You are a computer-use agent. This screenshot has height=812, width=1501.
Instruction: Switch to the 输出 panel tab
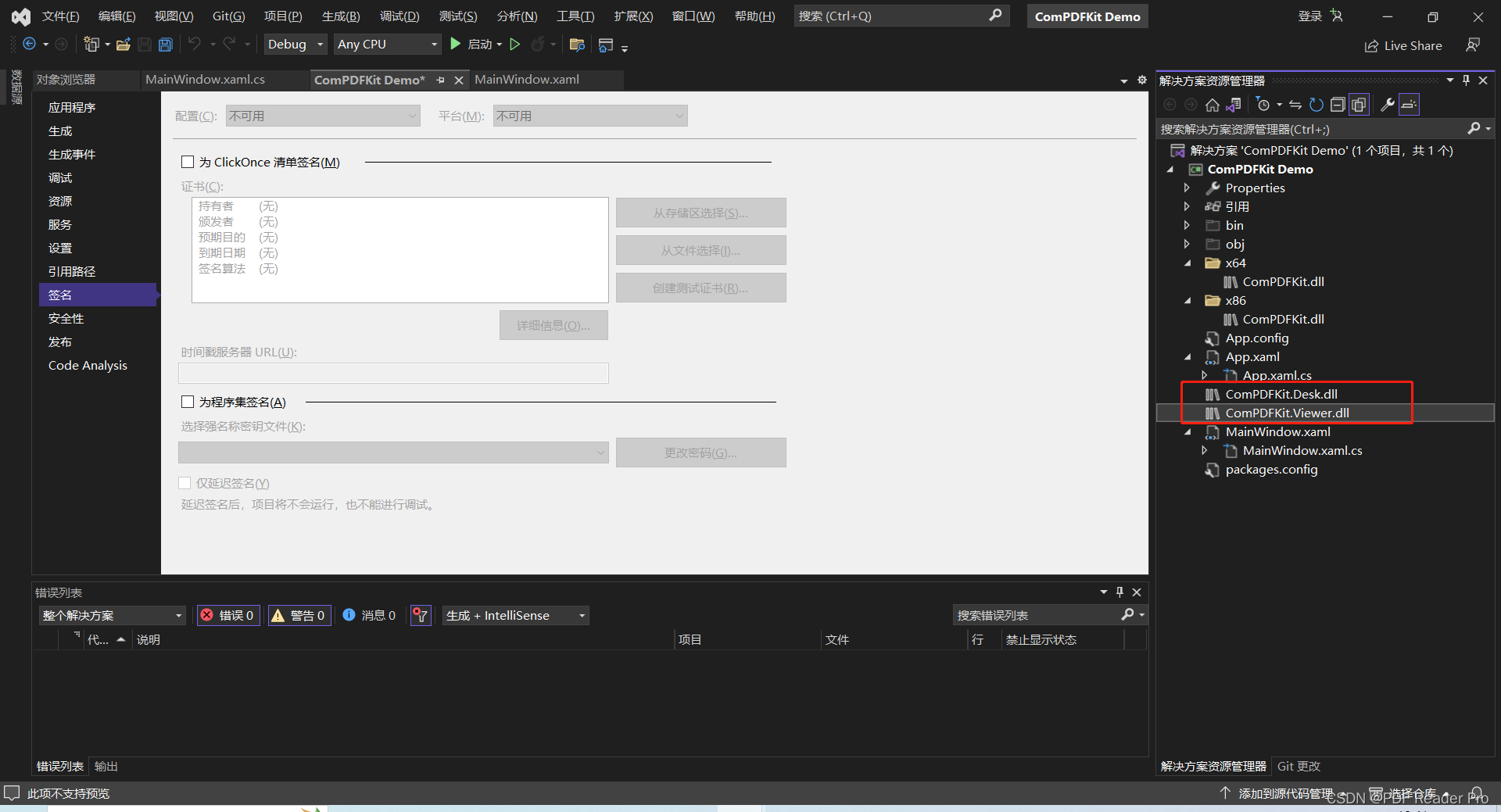(x=106, y=767)
